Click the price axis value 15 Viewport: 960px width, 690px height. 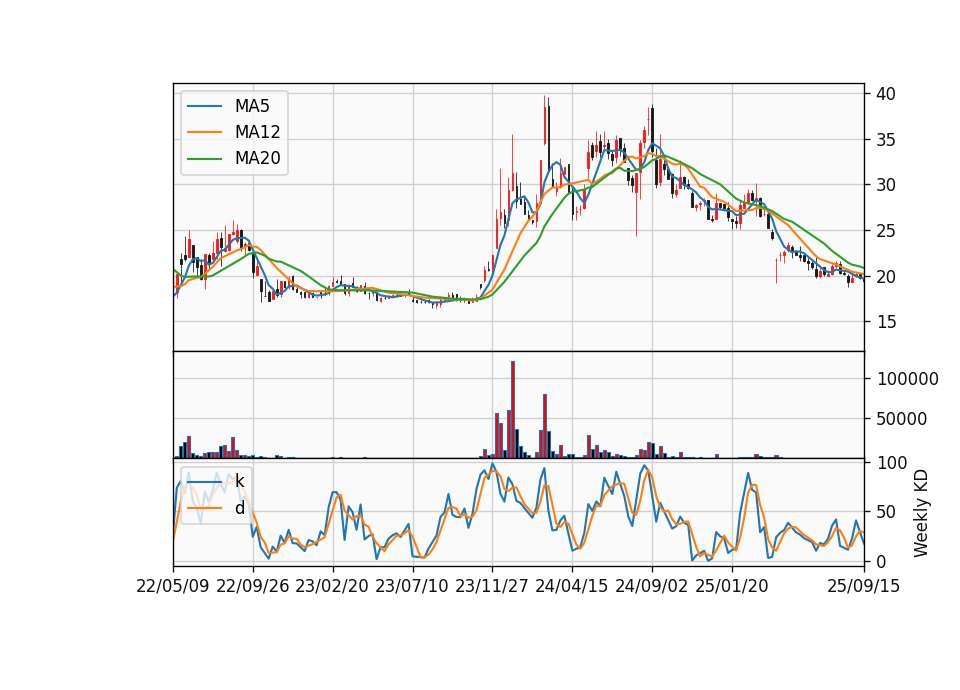coord(886,322)
